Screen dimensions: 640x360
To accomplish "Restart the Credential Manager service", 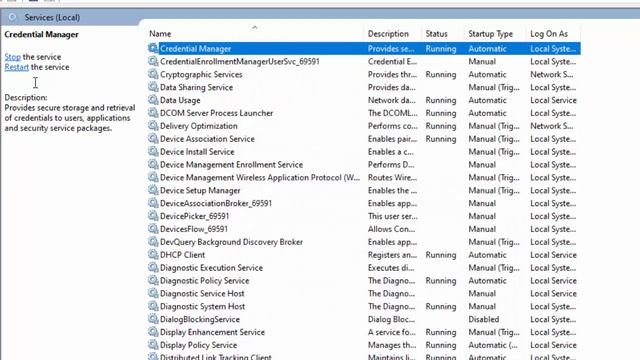I will pyautogui.click(x=16, y=67).
